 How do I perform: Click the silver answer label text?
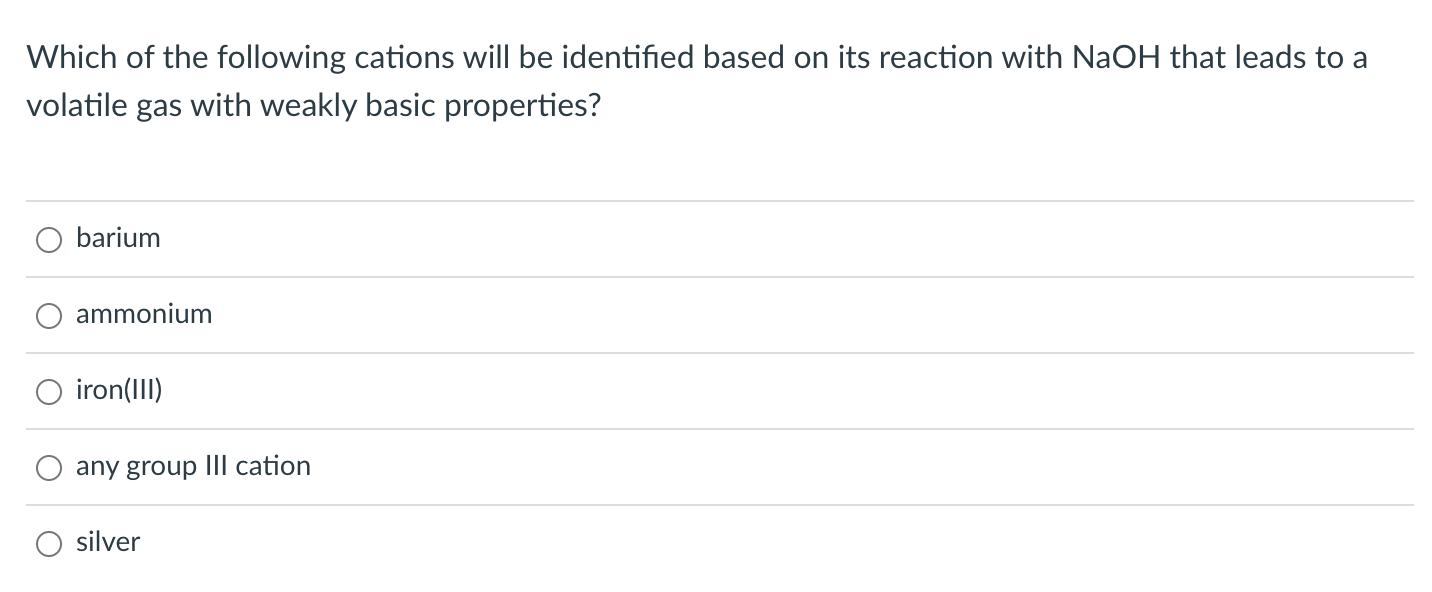coord(107,542)
